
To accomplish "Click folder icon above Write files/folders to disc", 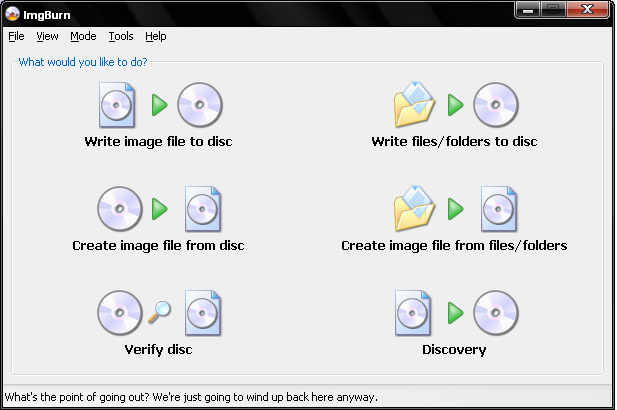I will pyautogui.click(x=414, y=105).
